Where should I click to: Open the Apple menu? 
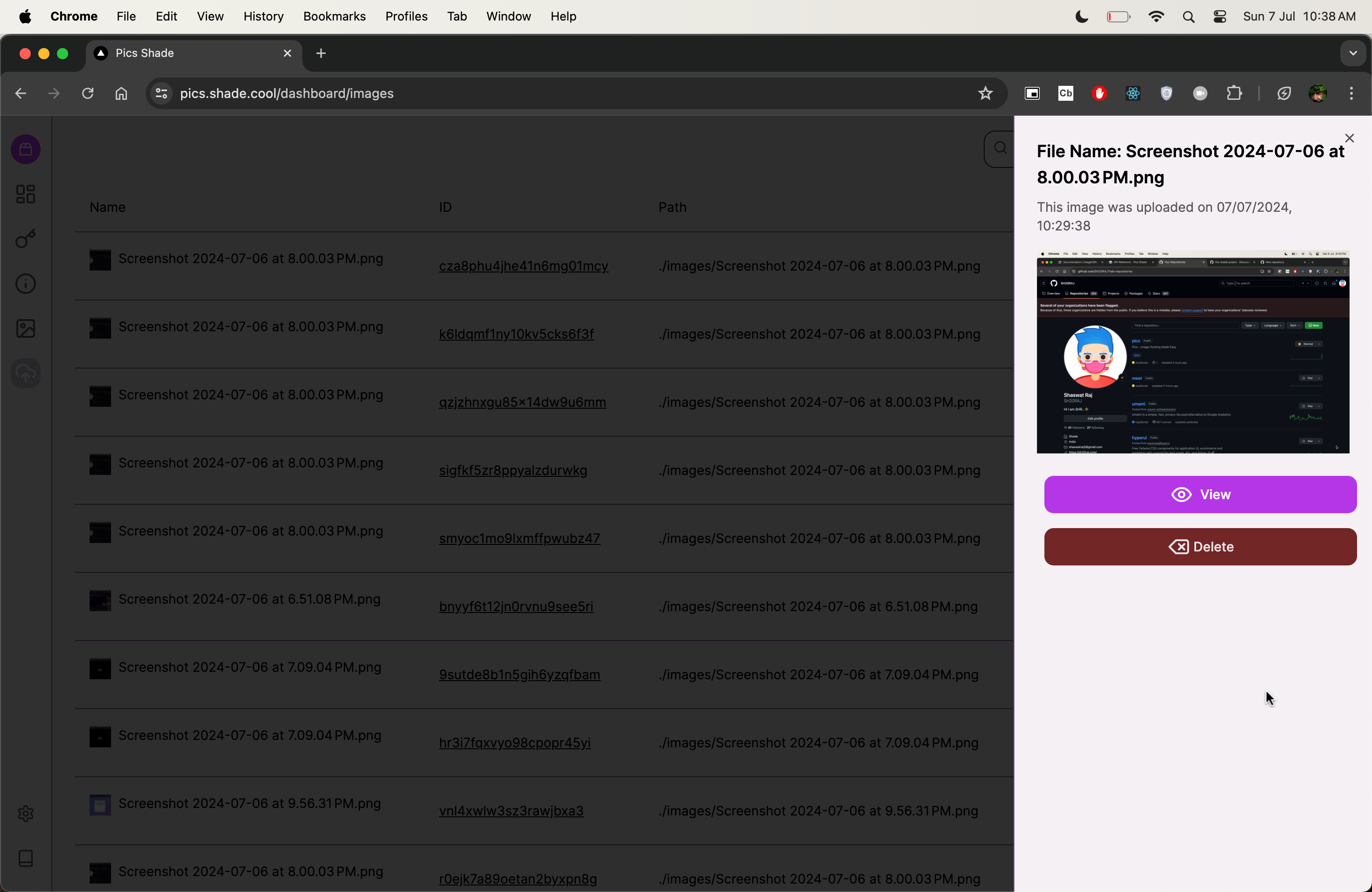(25, 16)
